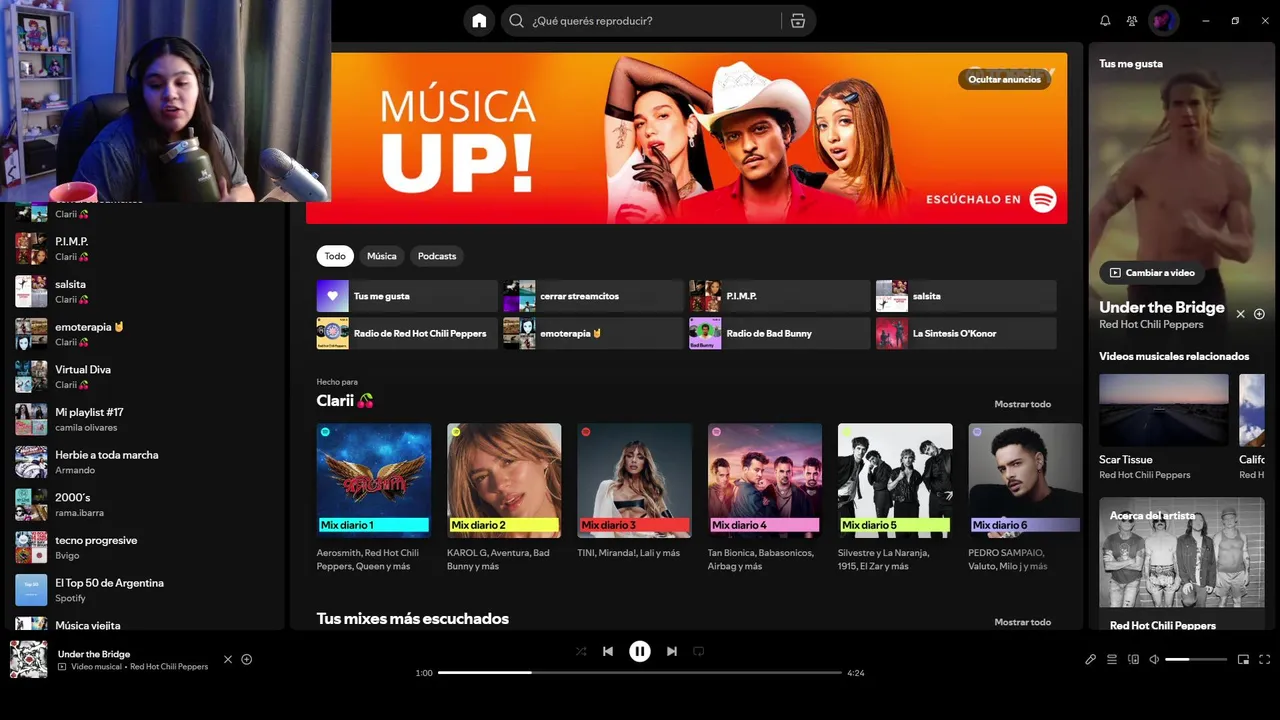Open Mix diario 5 card
Screen dimensions: 1280x720
[x=895, y=498]
